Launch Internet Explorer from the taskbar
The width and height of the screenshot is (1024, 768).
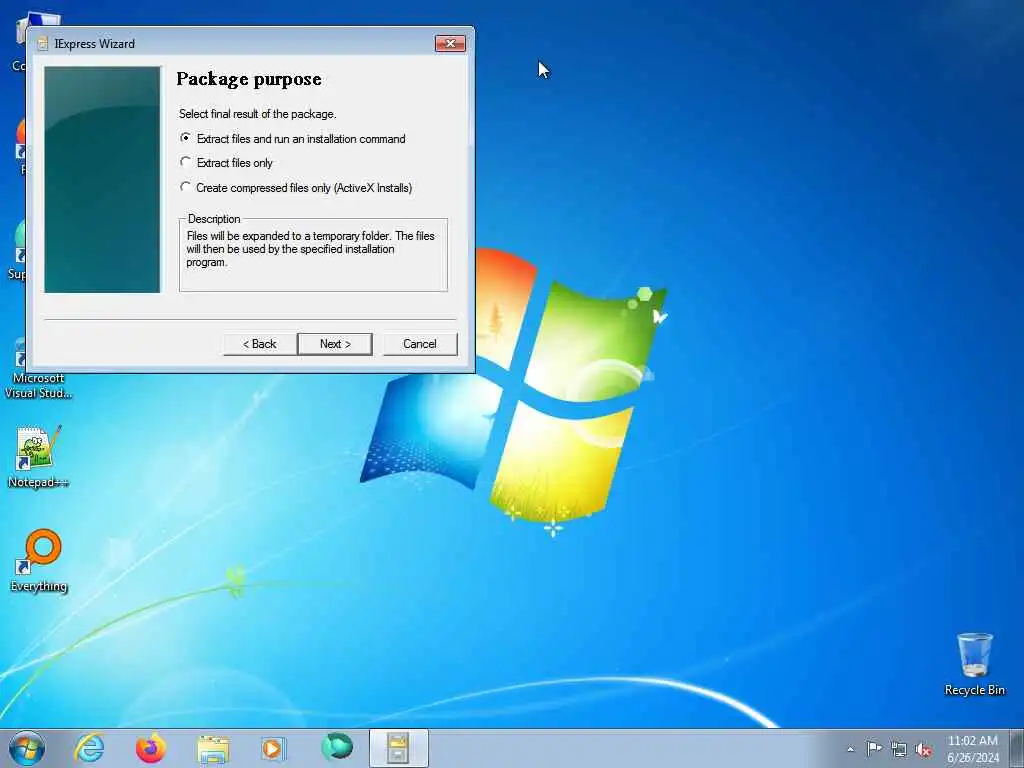pos(89,748)
